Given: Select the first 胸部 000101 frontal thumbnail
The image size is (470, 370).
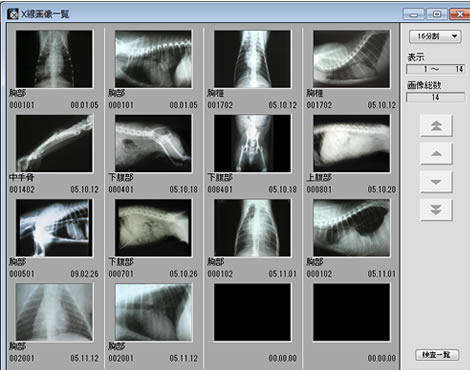Looking at the screenshot, I should pos(54,59).
